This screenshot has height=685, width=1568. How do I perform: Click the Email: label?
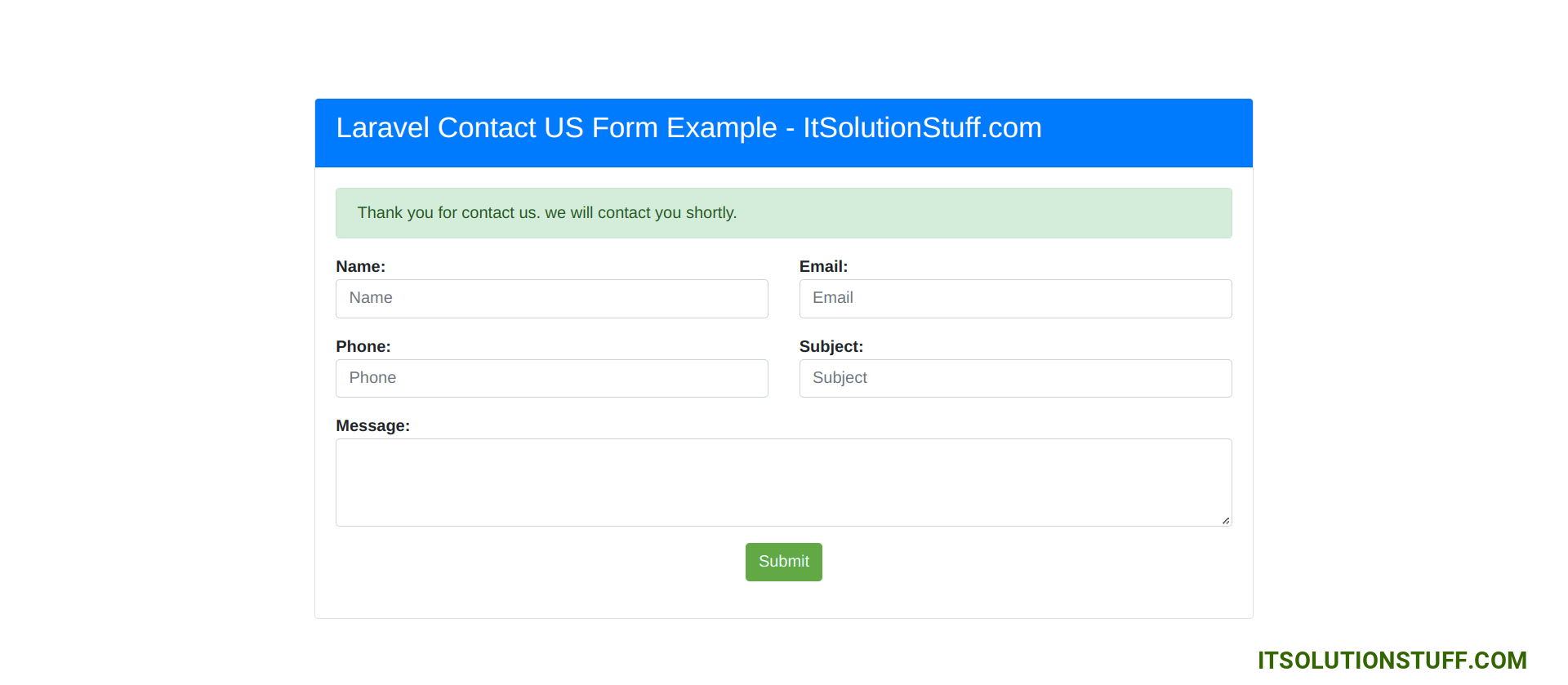coord(823,266)
